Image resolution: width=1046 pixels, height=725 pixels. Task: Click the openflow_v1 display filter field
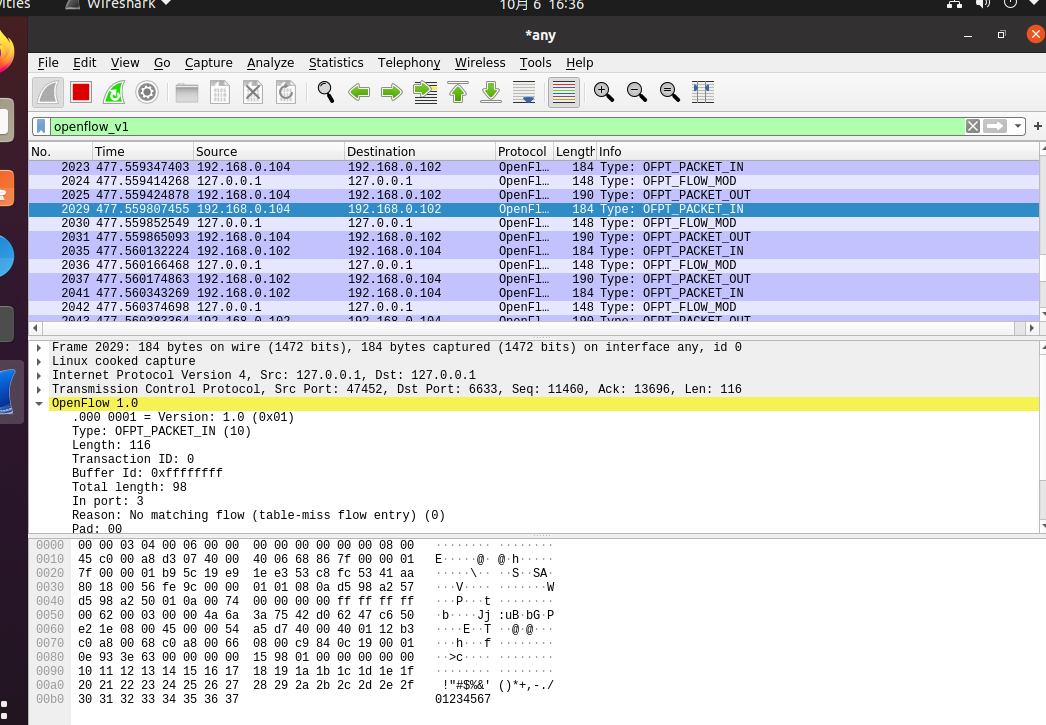click(507, 126)
